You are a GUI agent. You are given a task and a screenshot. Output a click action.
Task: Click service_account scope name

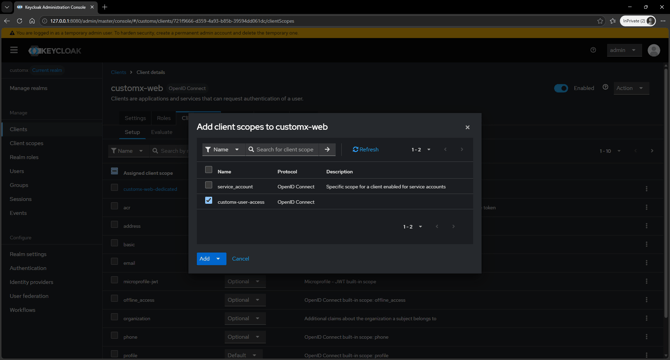coord(235,187)
